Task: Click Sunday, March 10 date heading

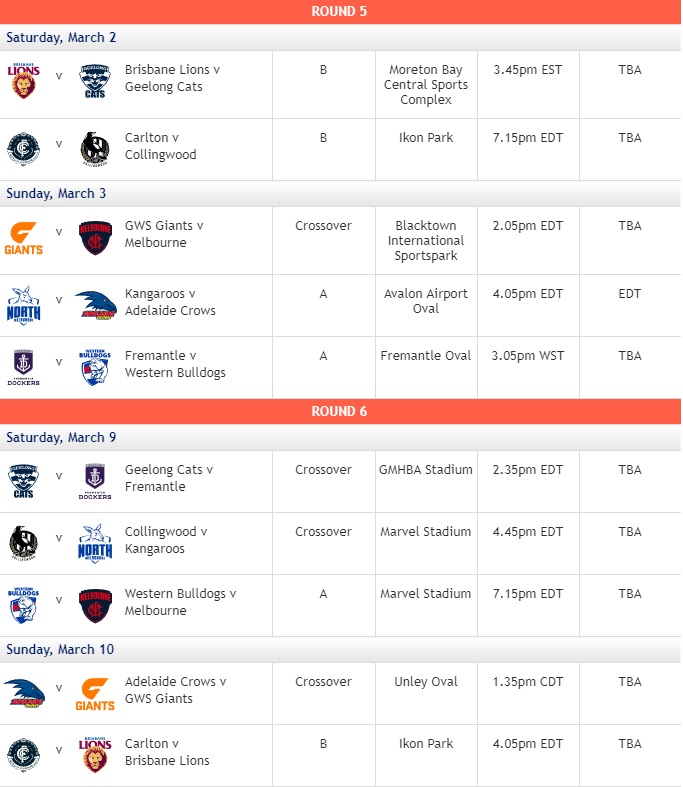Action: point(60,649)
